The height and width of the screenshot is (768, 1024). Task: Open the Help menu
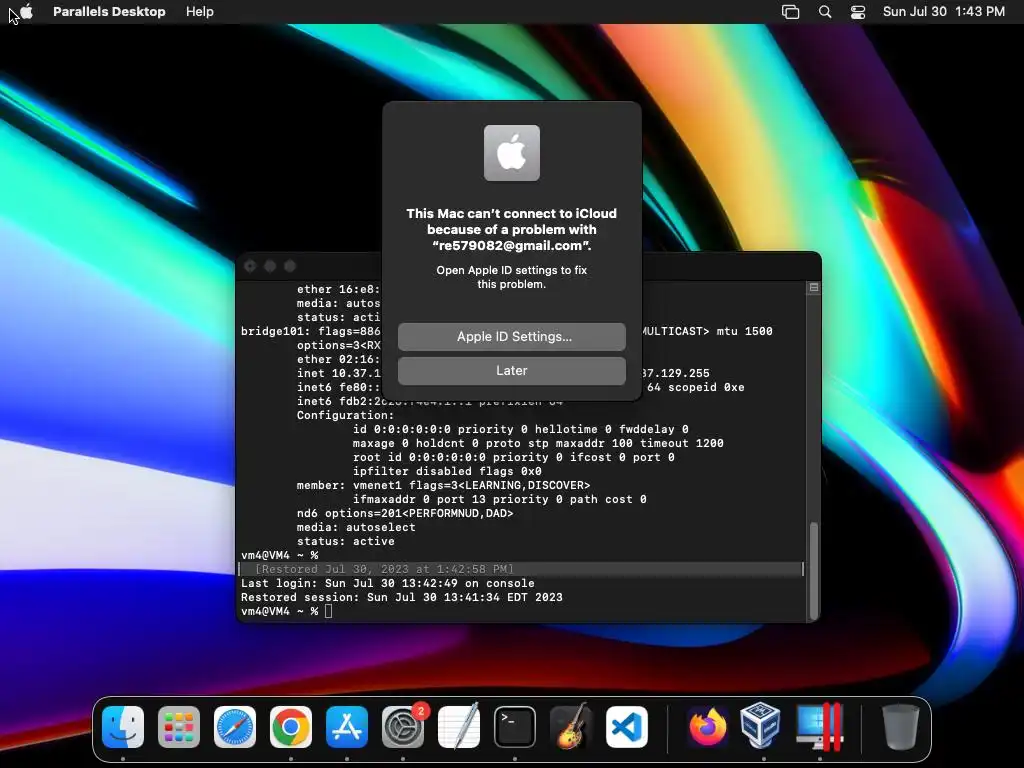pos(199,11)
